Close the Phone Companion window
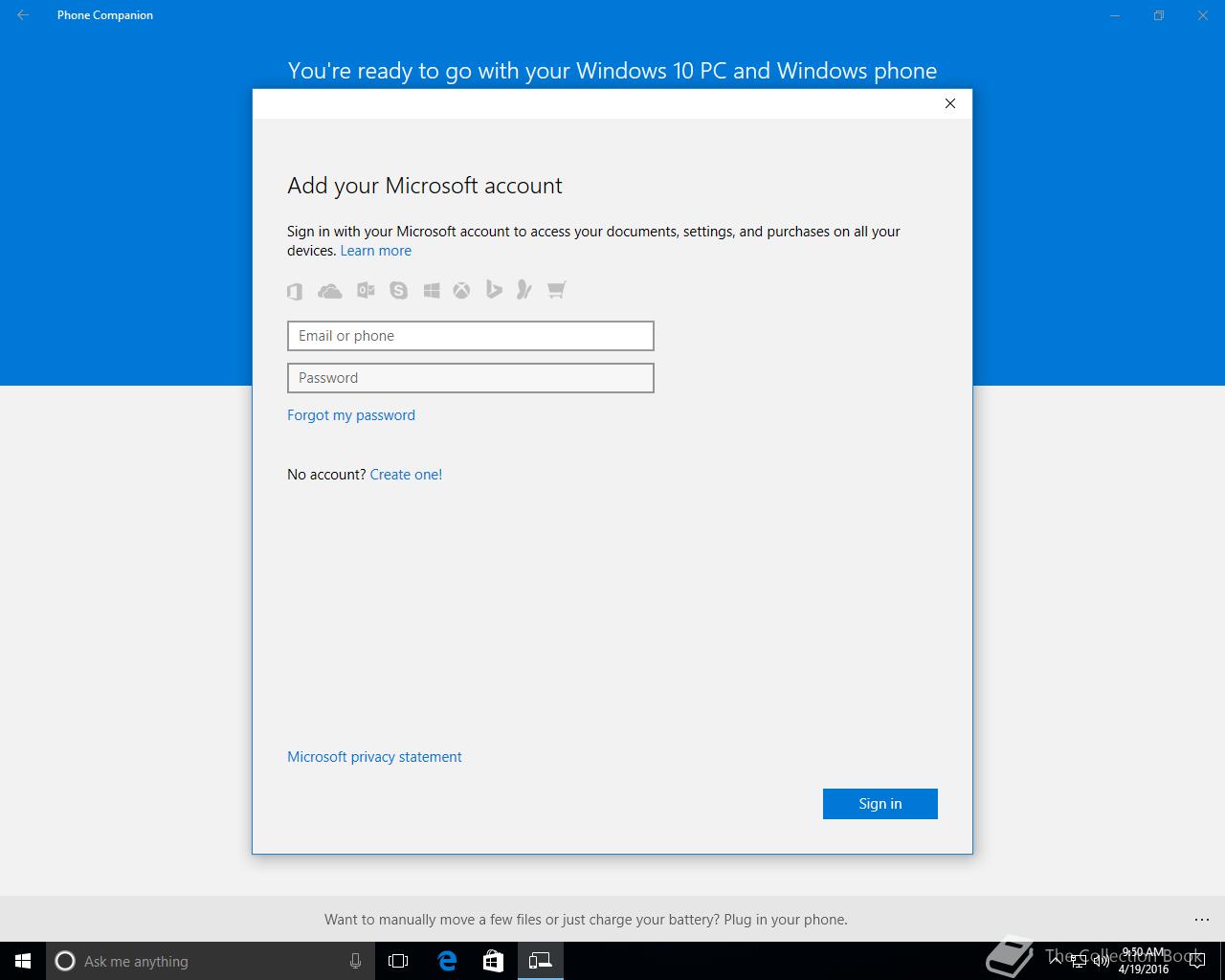 [x=1203, y=15]
